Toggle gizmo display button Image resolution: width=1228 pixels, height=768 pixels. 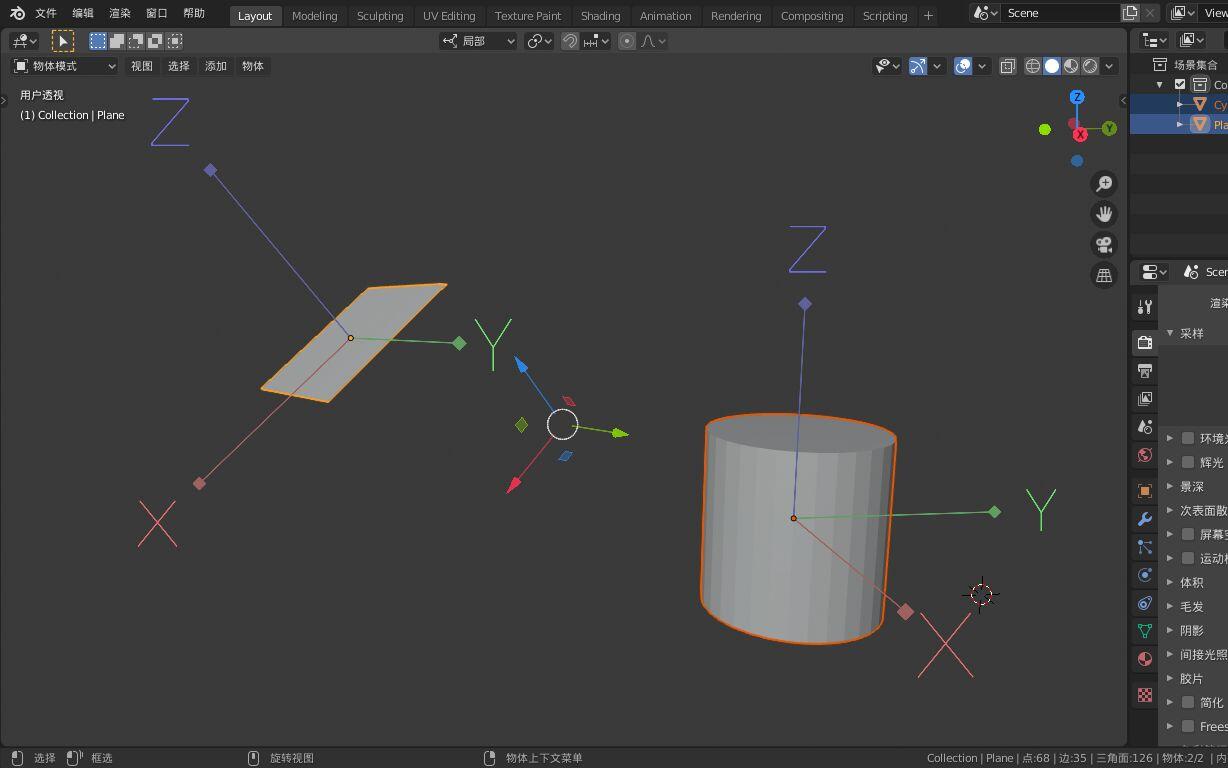917,66
